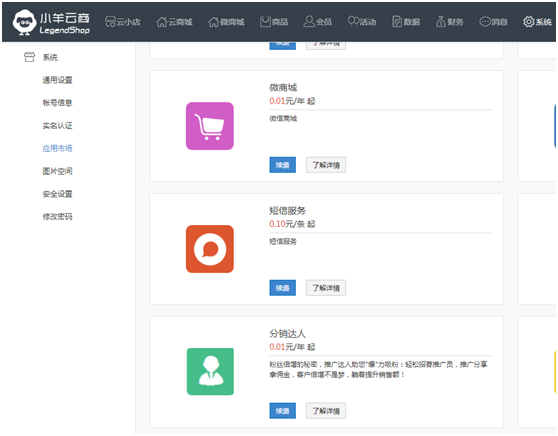Select 通用设置 in the sidebar
Image resolution: width=558 pixels, height=436 pixels.
tap(57, 80)
